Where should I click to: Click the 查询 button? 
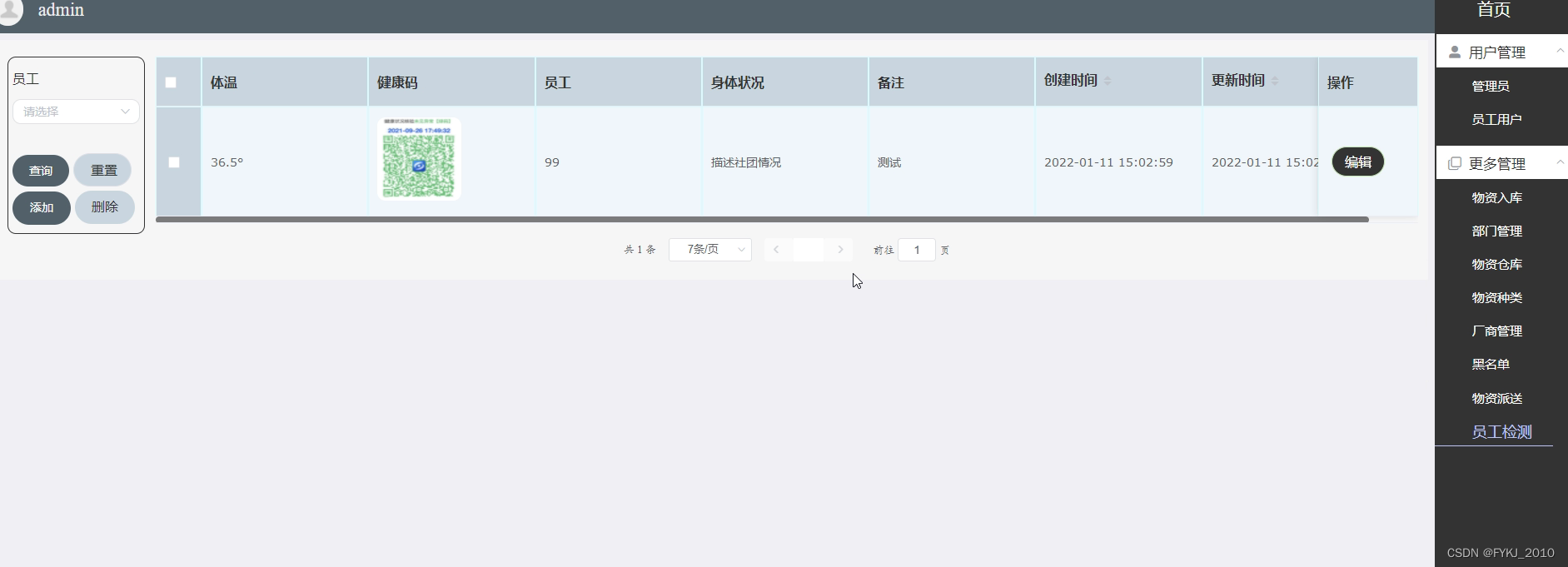point(41,170)
